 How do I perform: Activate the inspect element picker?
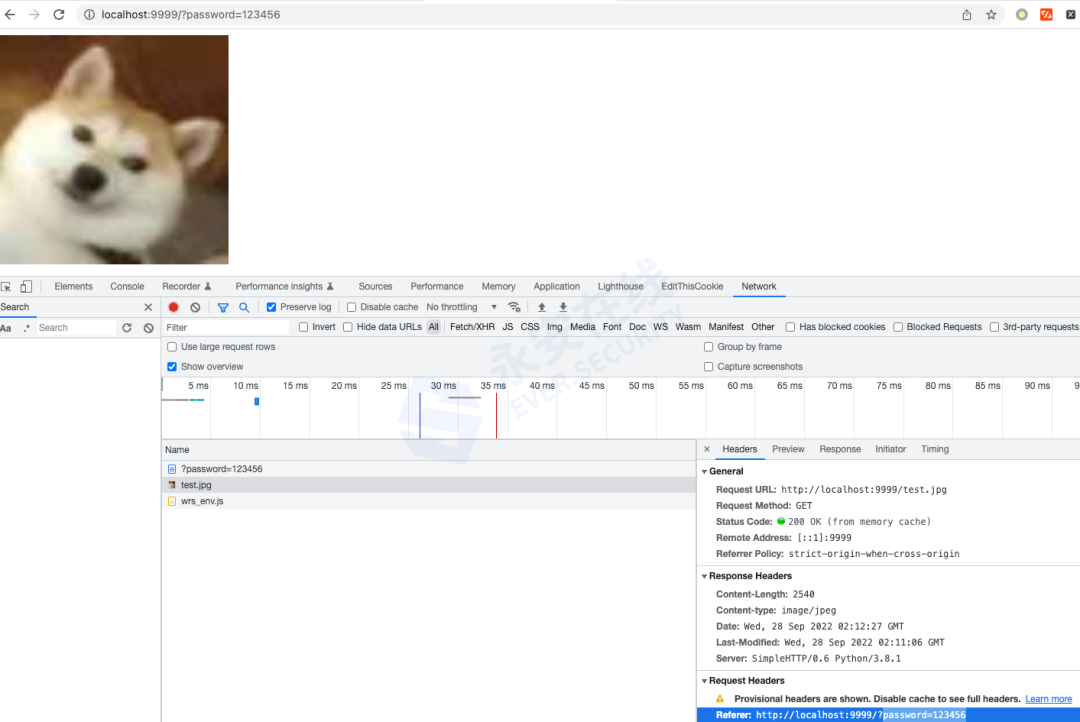pos(6,287)
